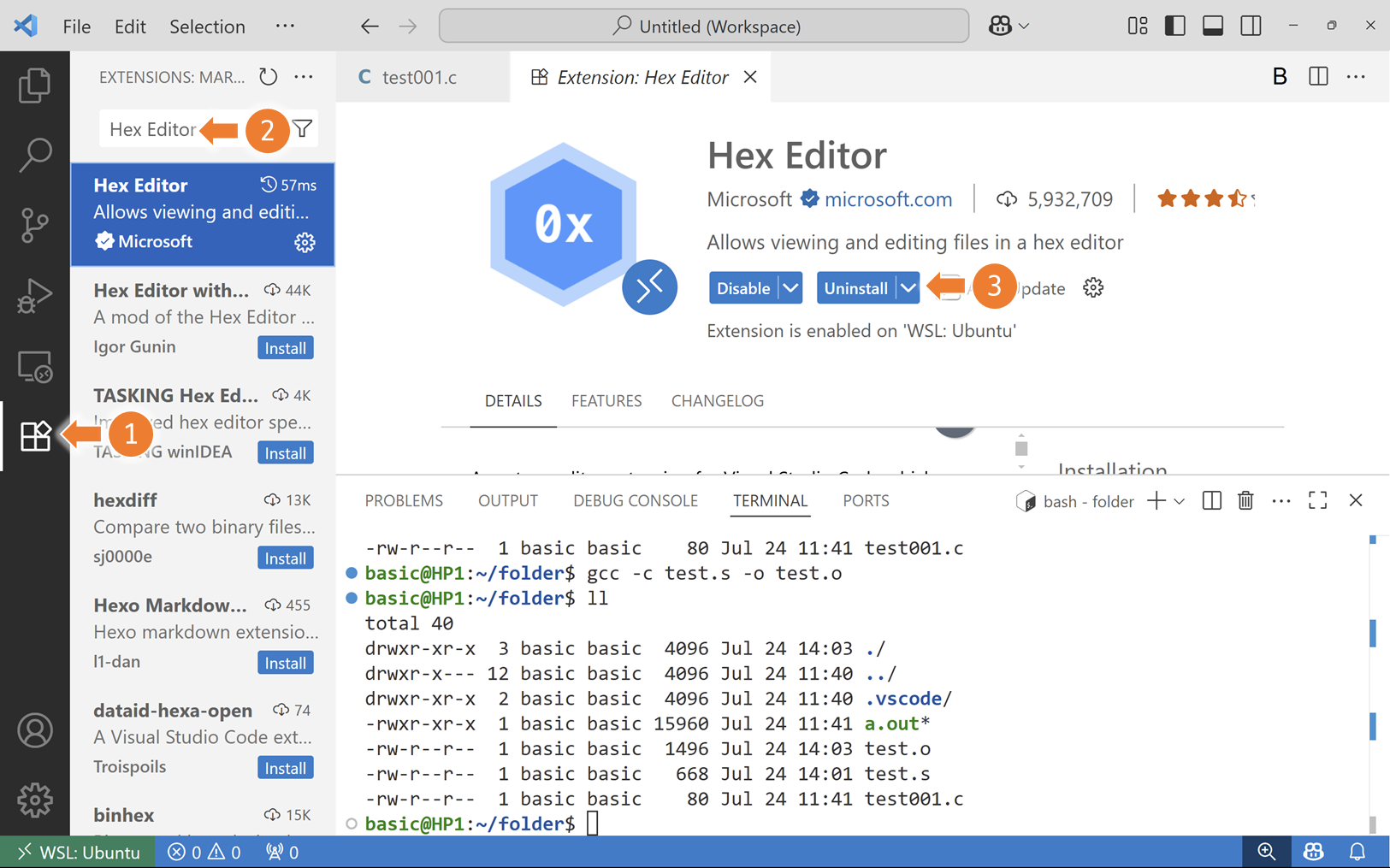Open the Accounts menu icon

34,730
